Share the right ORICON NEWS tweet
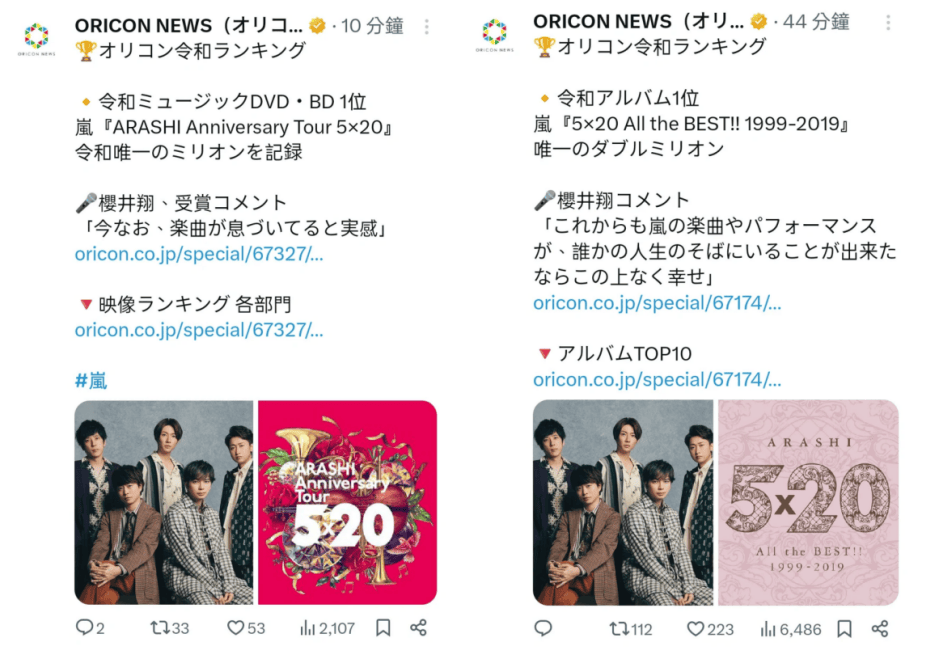The width and height of the screenshot is (939, 659). tap(880, 628)
